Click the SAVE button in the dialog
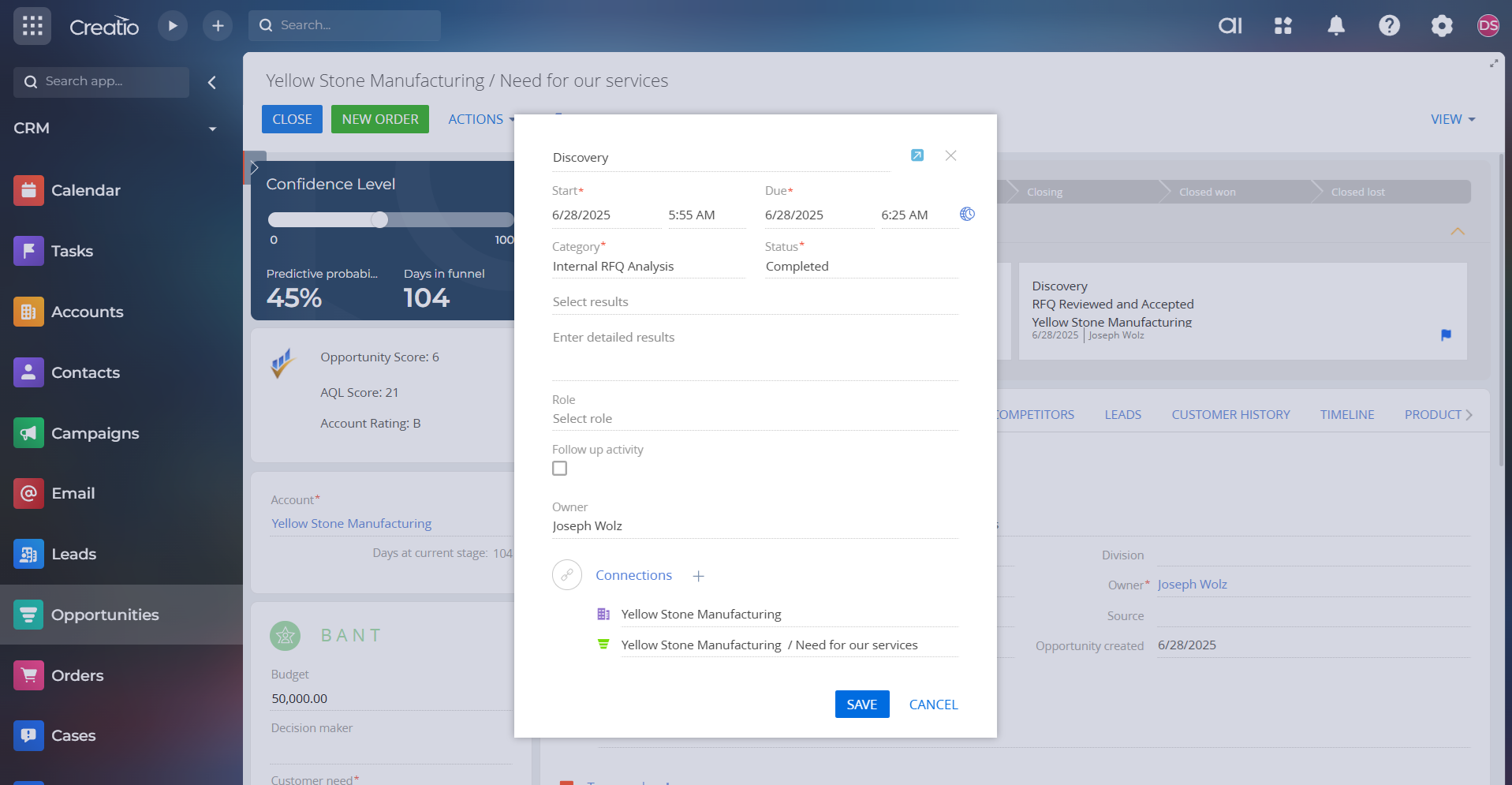Viewport: 1512px width, 785px height. pyautogui.click(x=861, y=705)
